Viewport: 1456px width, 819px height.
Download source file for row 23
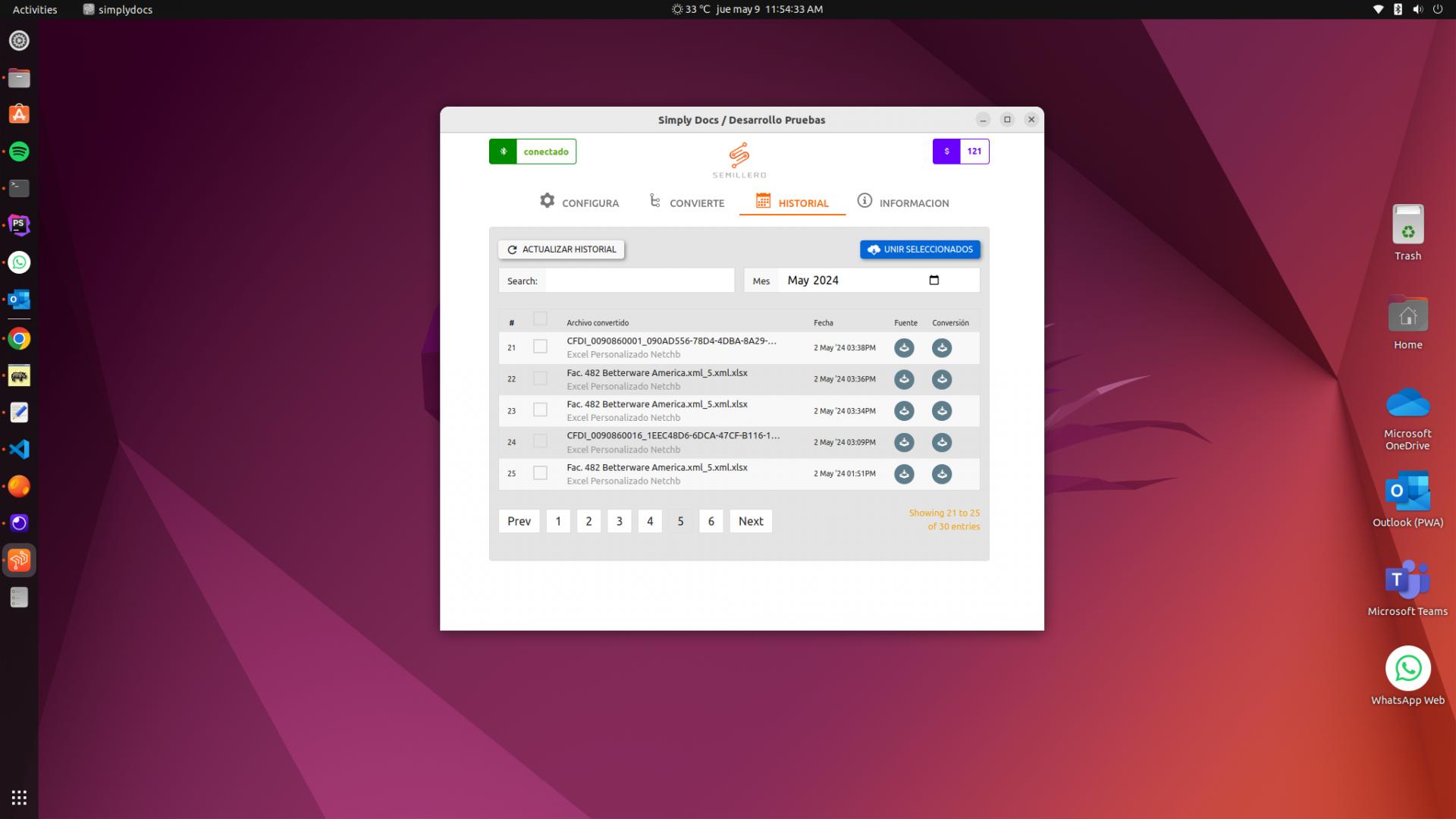pyautogui.click(x=903, y=411)
